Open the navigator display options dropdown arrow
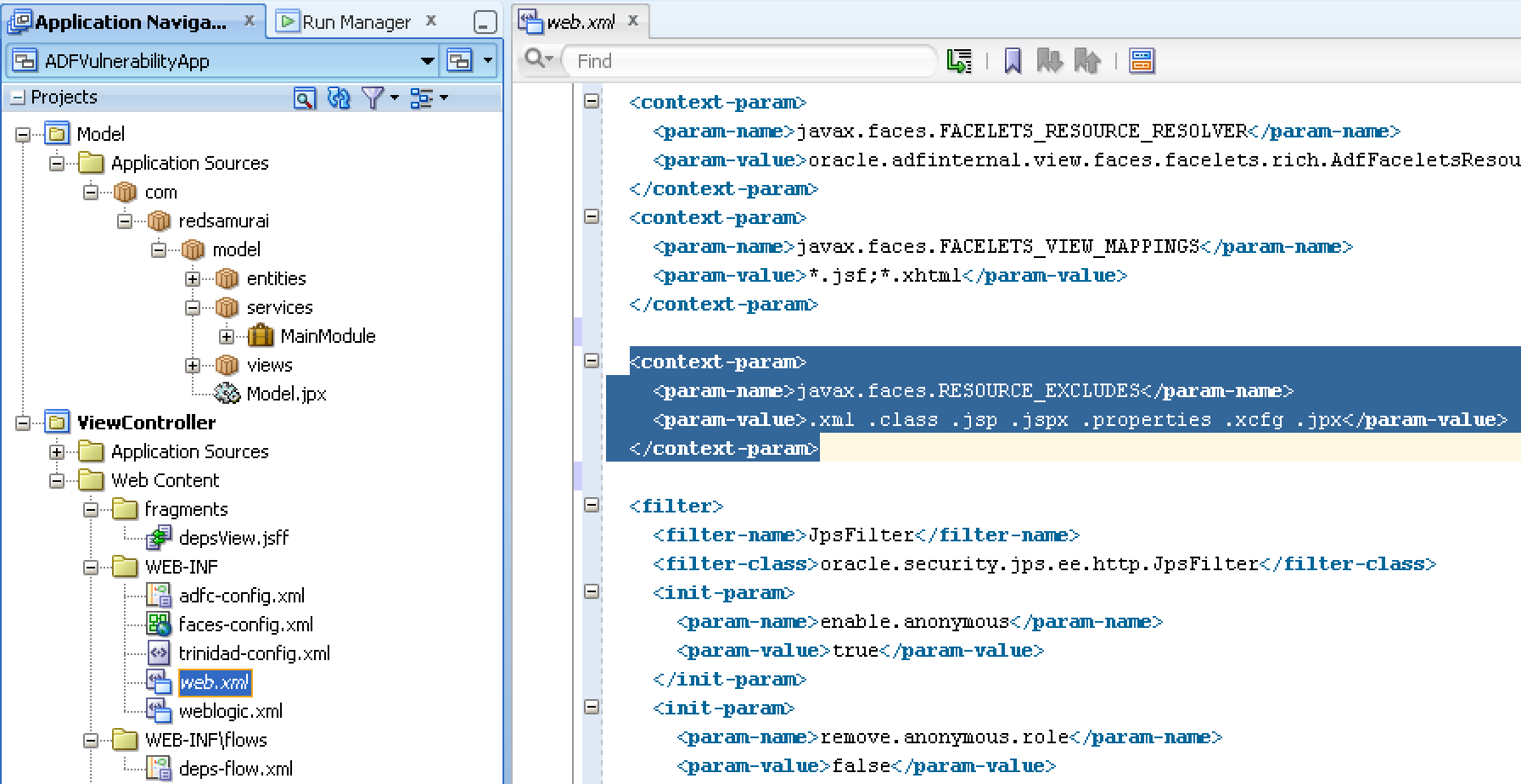 click(443, 98)
